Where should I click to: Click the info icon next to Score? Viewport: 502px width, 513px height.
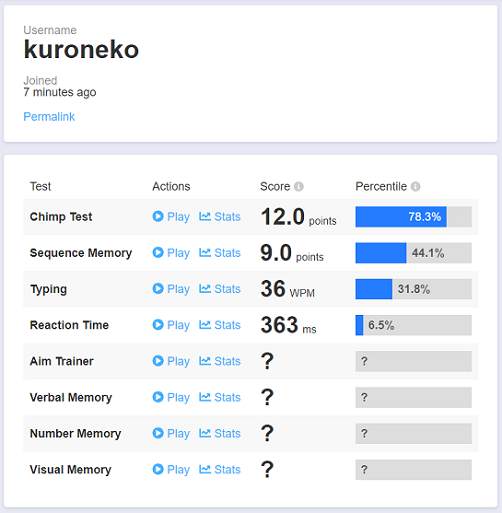[299, 186]
